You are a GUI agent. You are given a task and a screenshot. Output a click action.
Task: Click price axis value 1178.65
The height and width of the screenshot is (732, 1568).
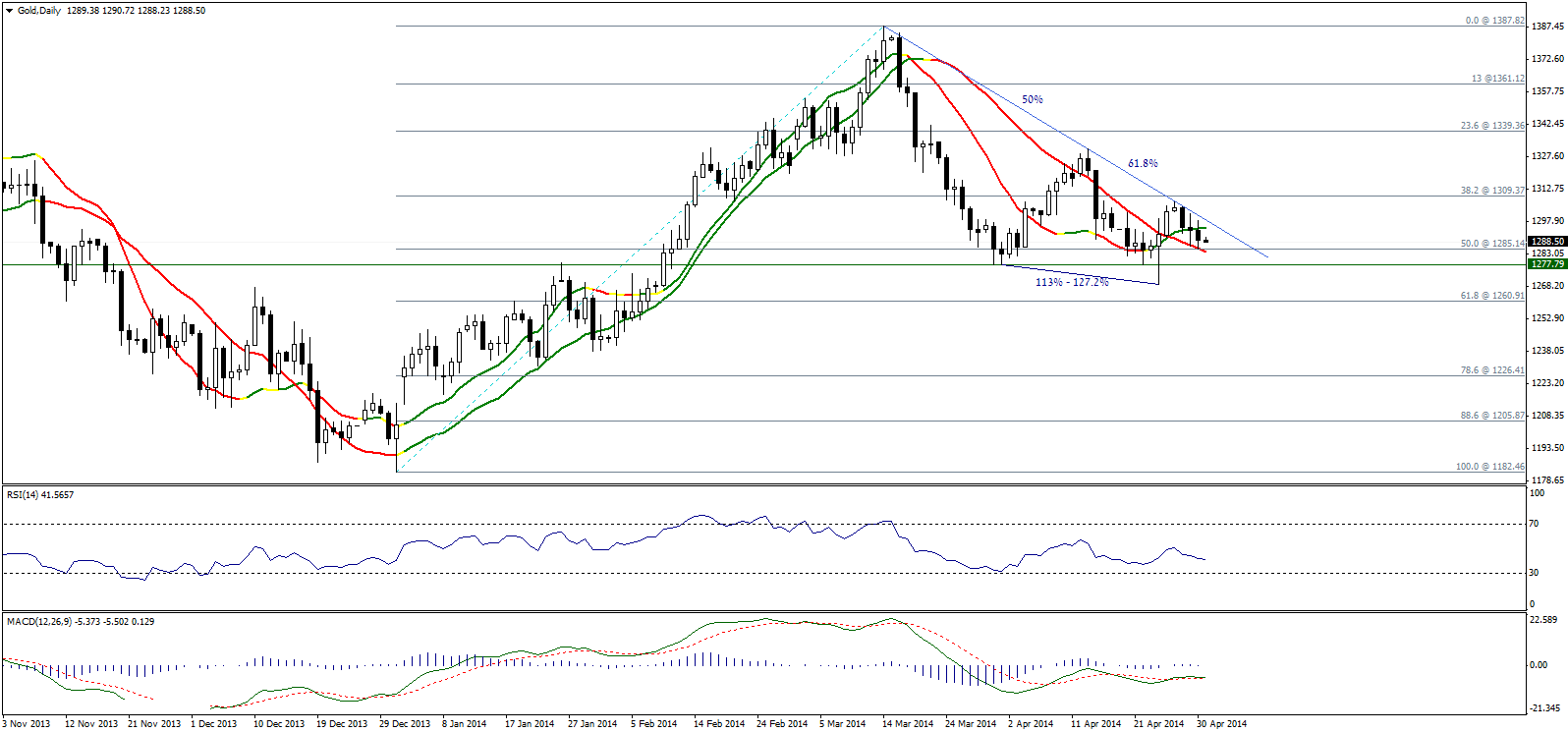click(x=1548, y=480)
